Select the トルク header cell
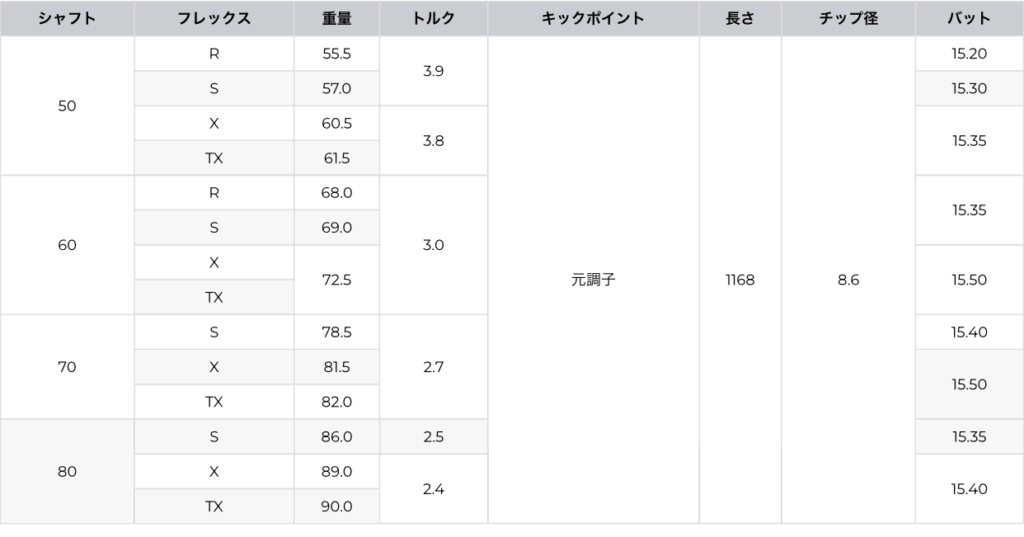Viewport: 1024px width, 537px height. (433, 19)
